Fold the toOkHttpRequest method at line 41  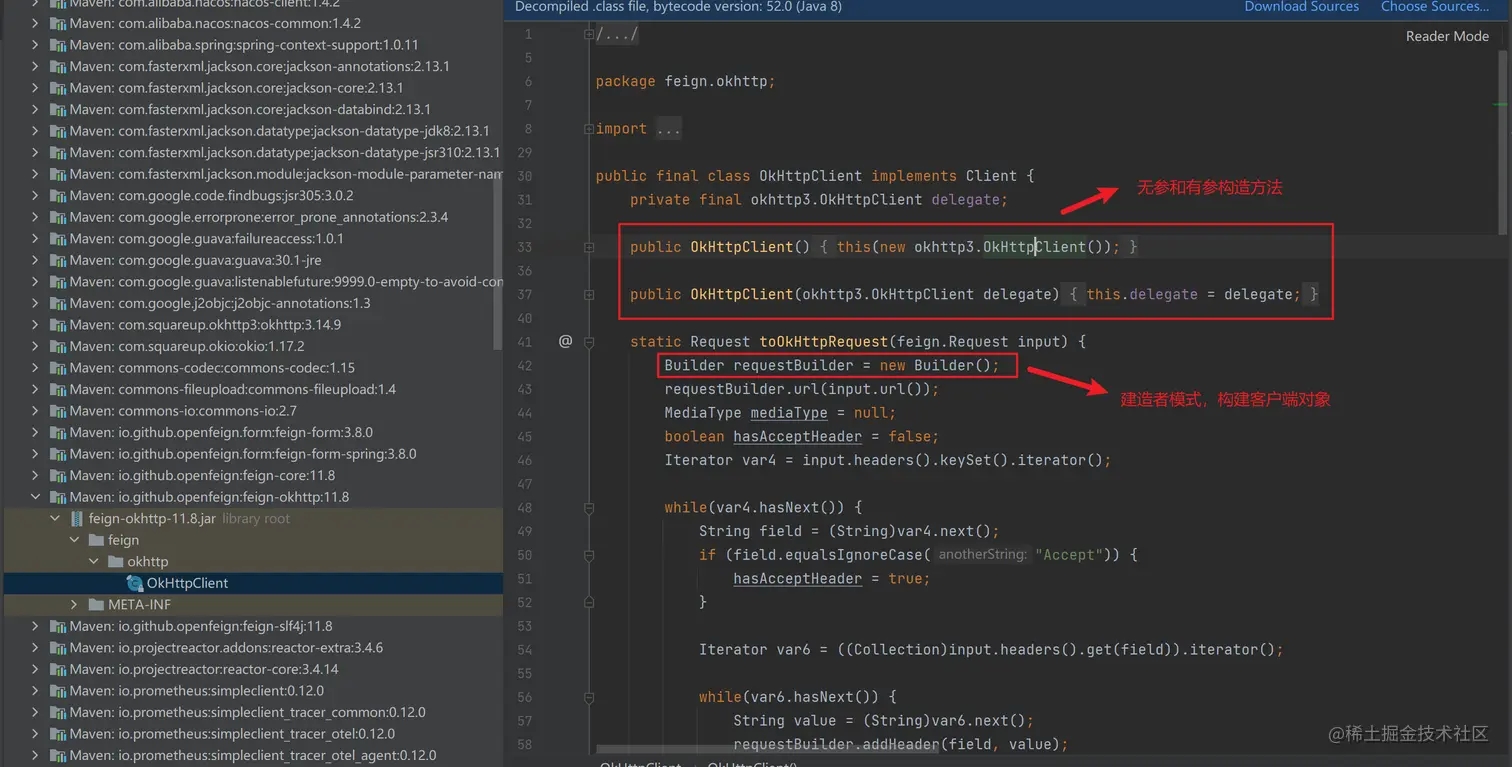tap(590, 341)
